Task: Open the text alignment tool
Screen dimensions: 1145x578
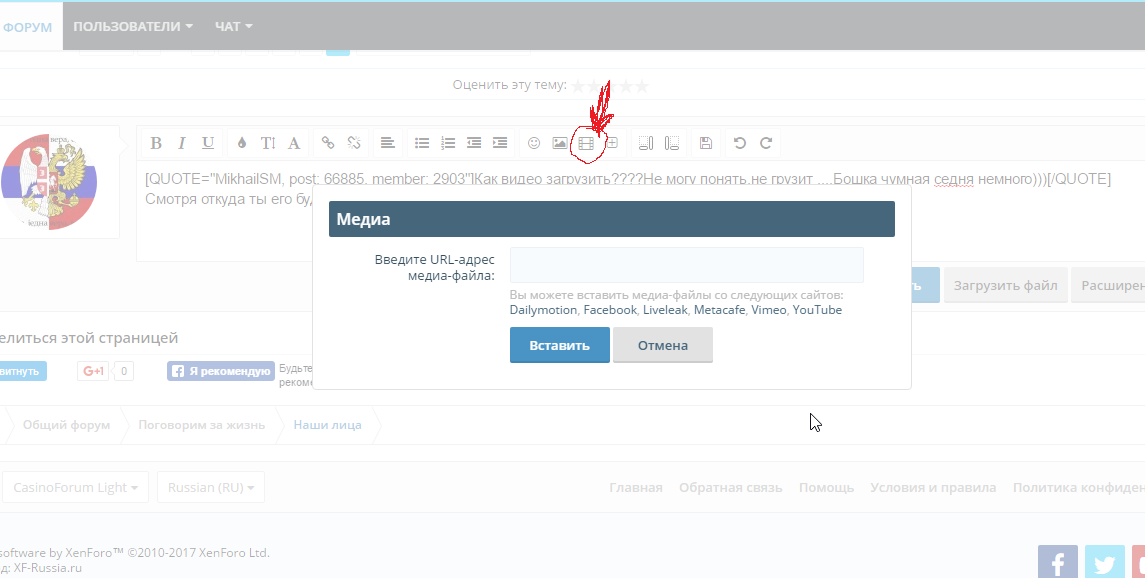Action: pos(388,143)
